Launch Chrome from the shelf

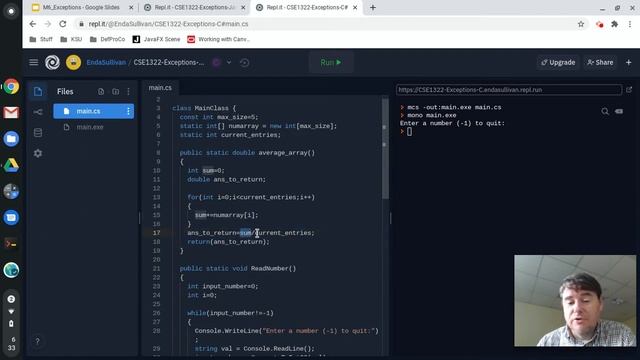pos(11,87)
